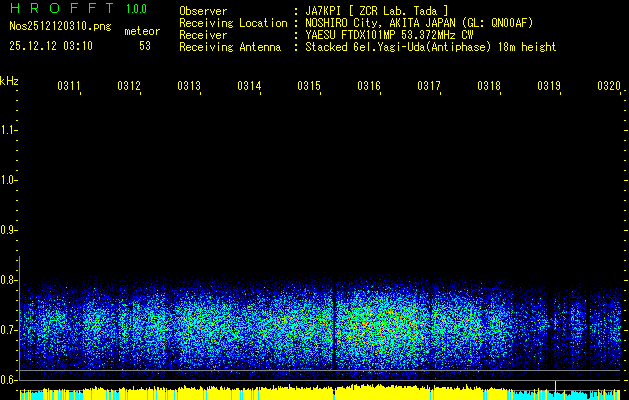Select the 0316 time tick label
This screenshot has height=400, width=629.
point(369,86)
